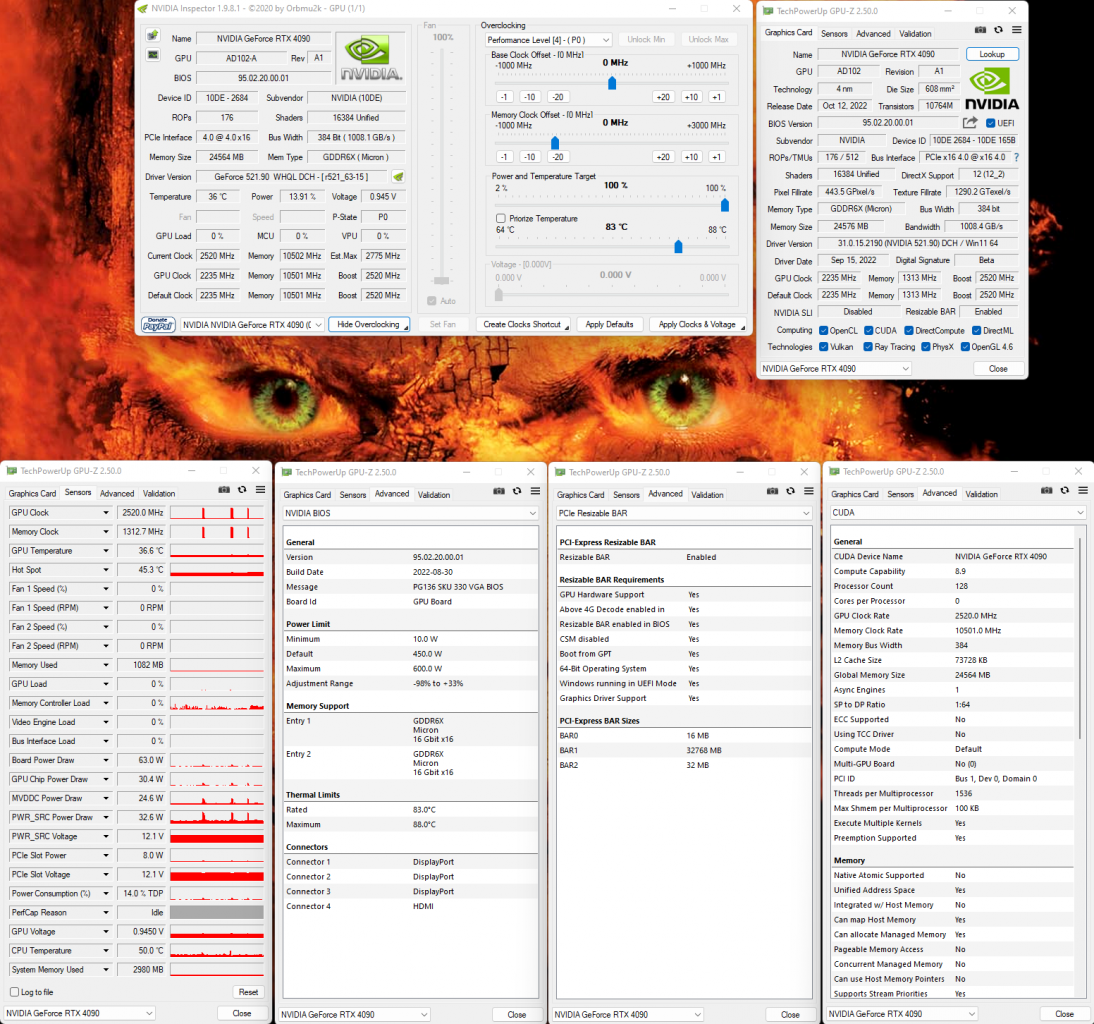Viewport: 1094px width, 1024px height.
Task: Click refresh icon in NVIDIA BIOS GPU-Z window
Action: tap(517, 491)
